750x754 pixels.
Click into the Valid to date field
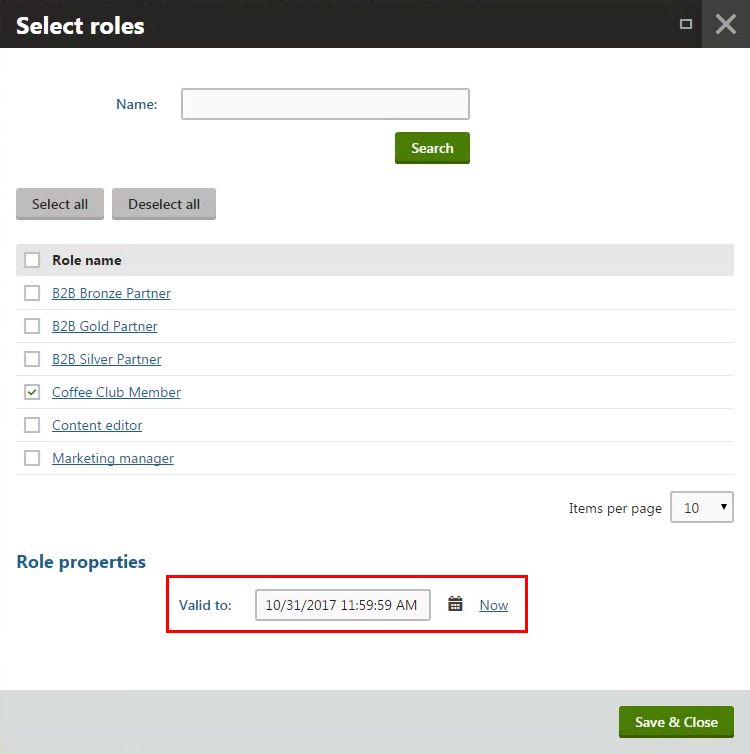(x=343, y=605)
